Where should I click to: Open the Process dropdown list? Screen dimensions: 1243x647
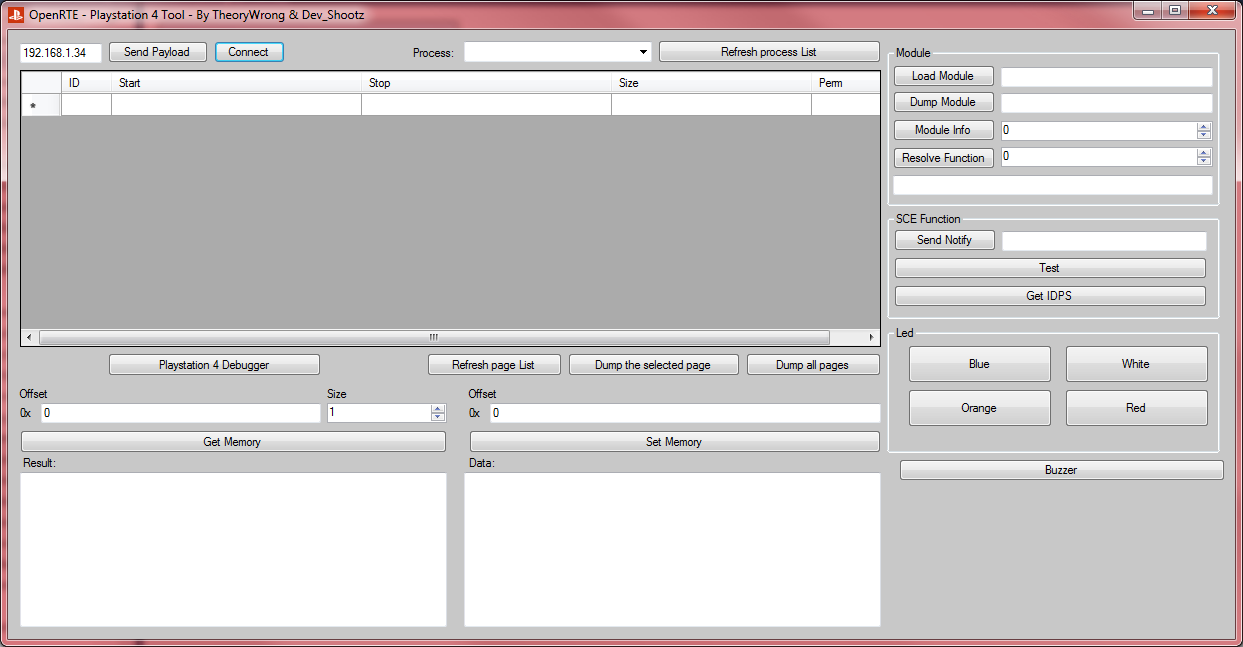643,52
